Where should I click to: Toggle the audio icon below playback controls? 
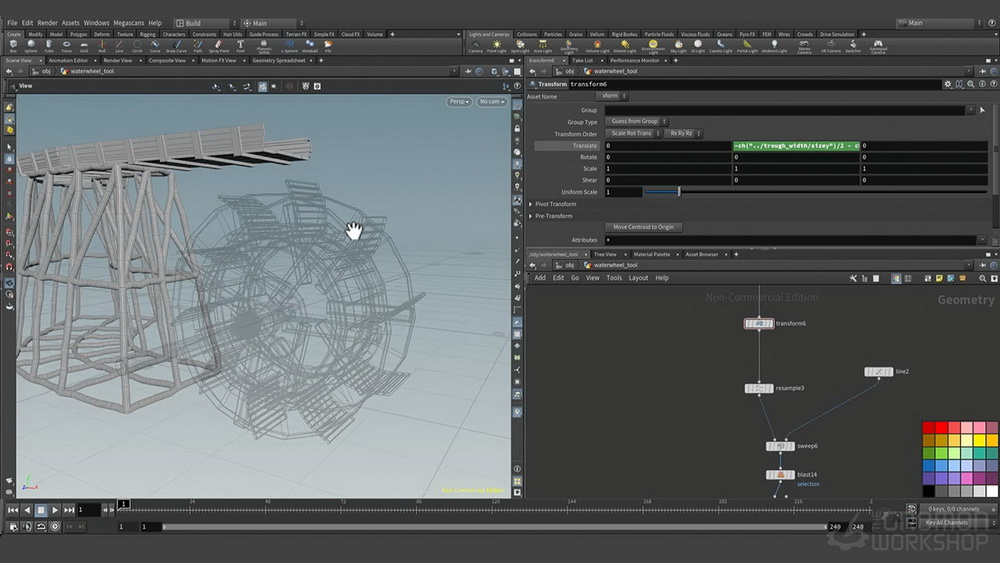click(27, 527)
